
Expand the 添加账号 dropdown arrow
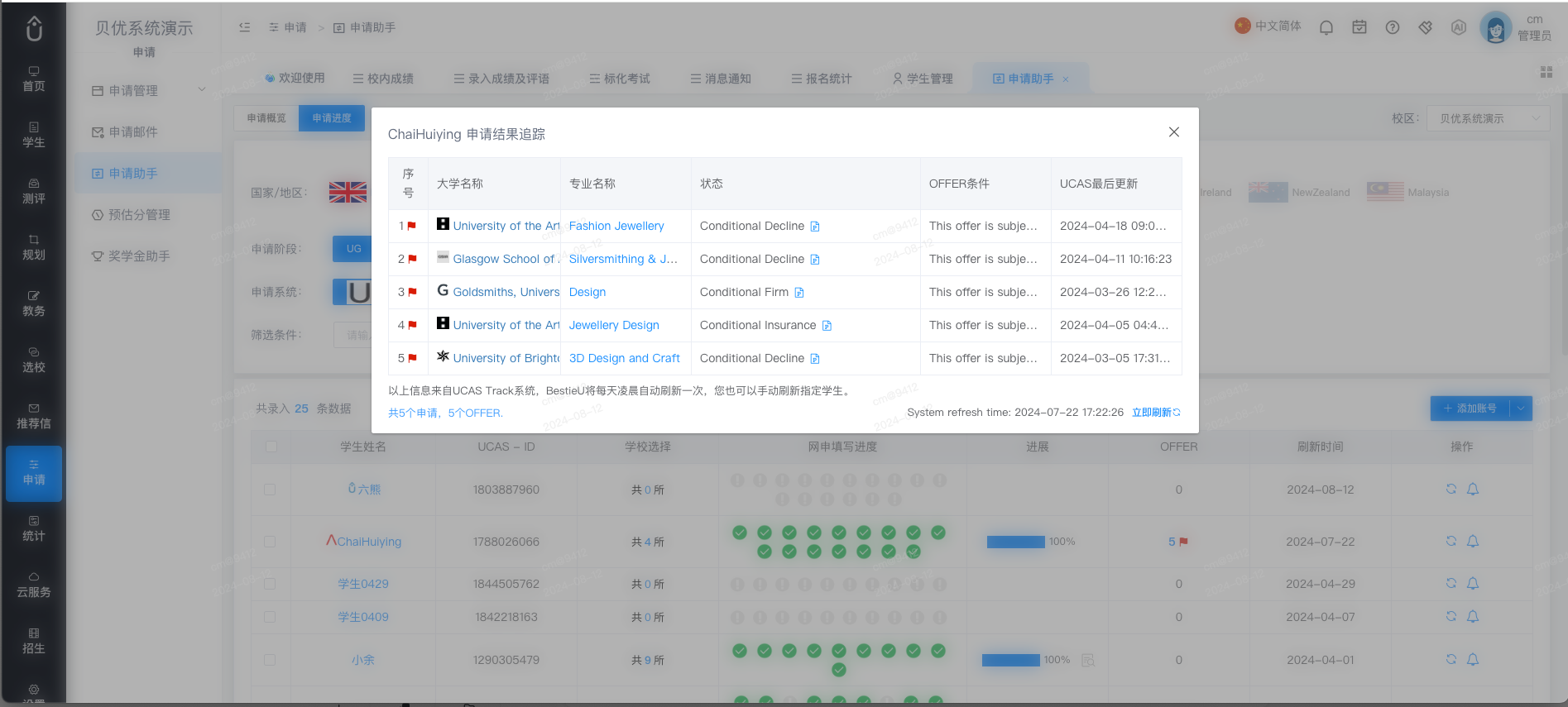click(1521, 408)
